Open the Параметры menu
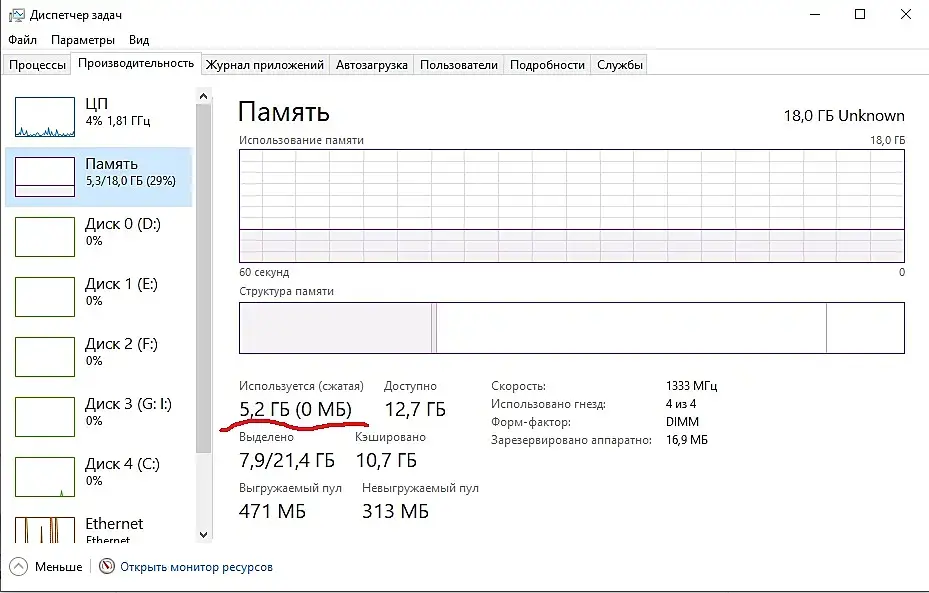The height and width of the screenshot is (593, 929). [x=83, y=40]
